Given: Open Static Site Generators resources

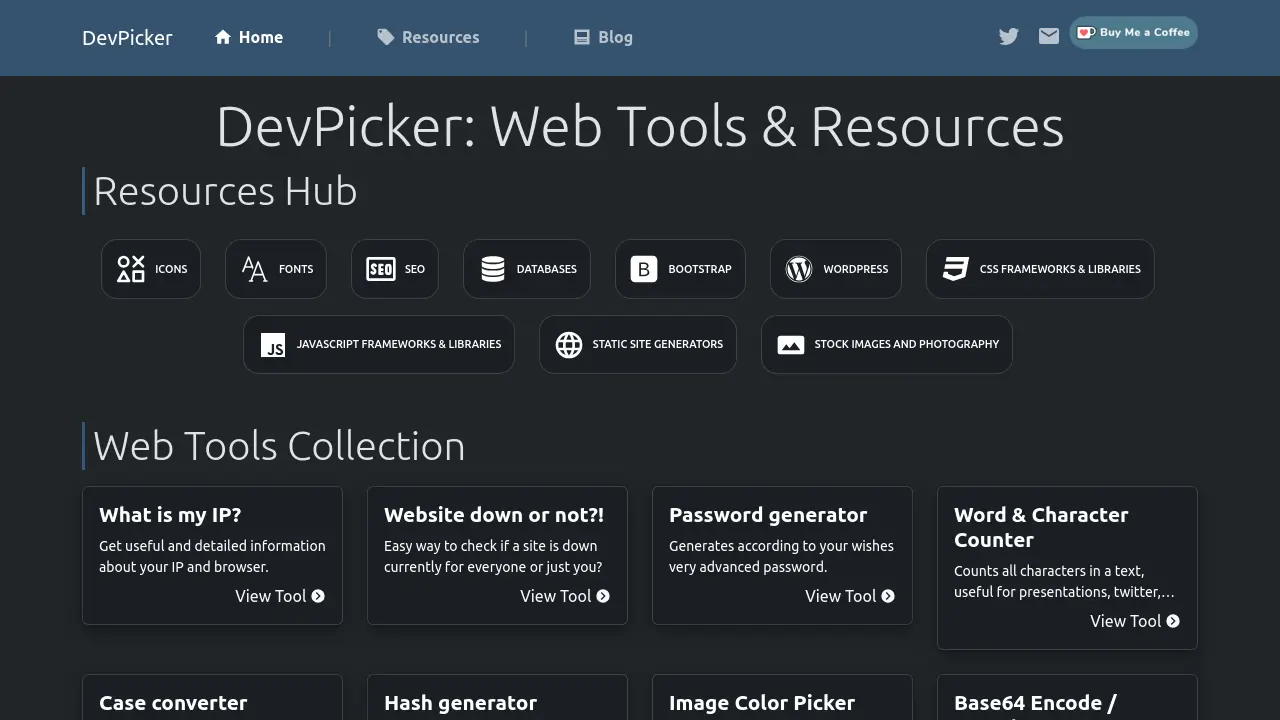Looking at the screenshot, I should point(638,344).
